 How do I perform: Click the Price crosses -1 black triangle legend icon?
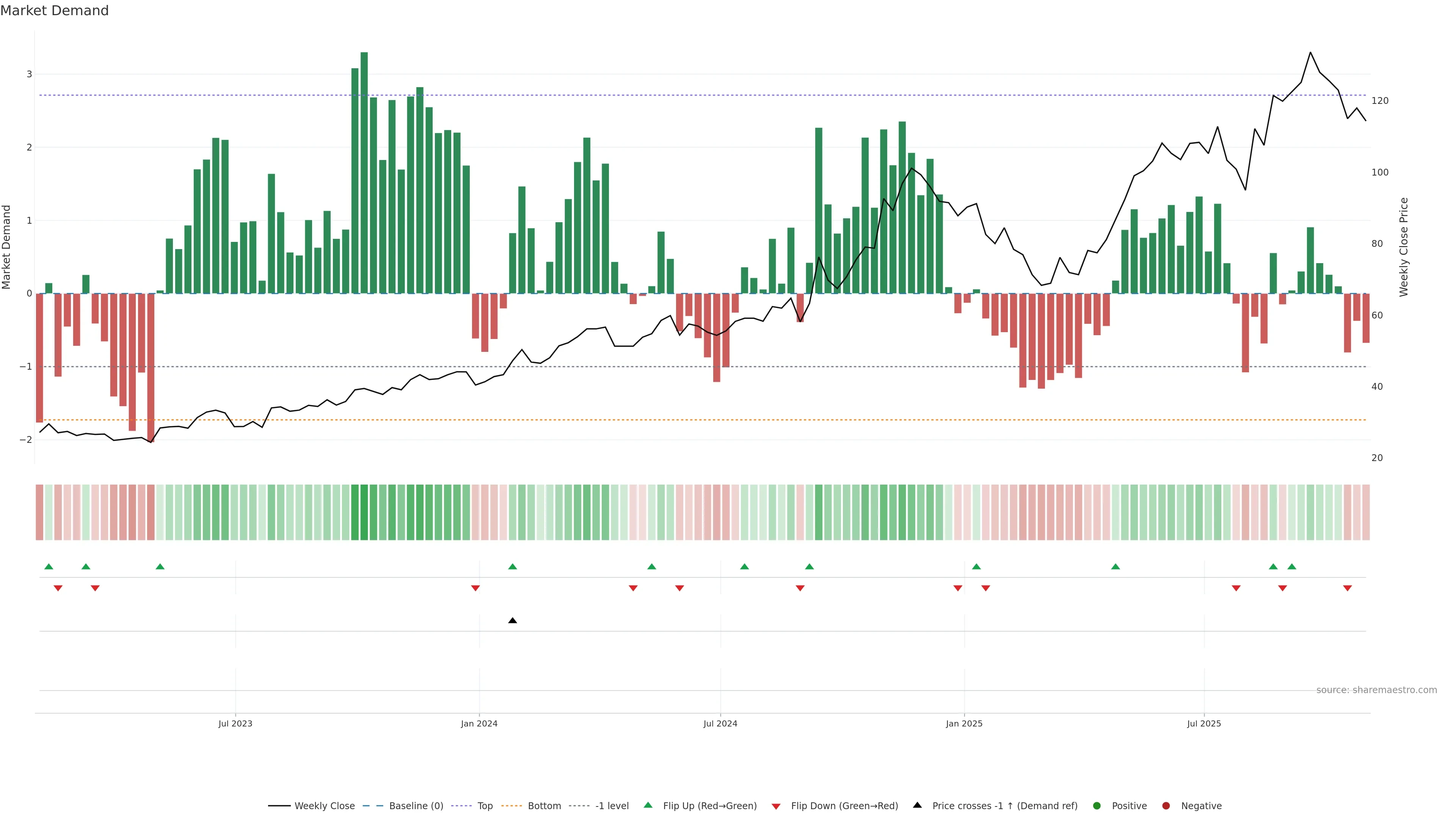pyautogui.click(x=917, y=805)
